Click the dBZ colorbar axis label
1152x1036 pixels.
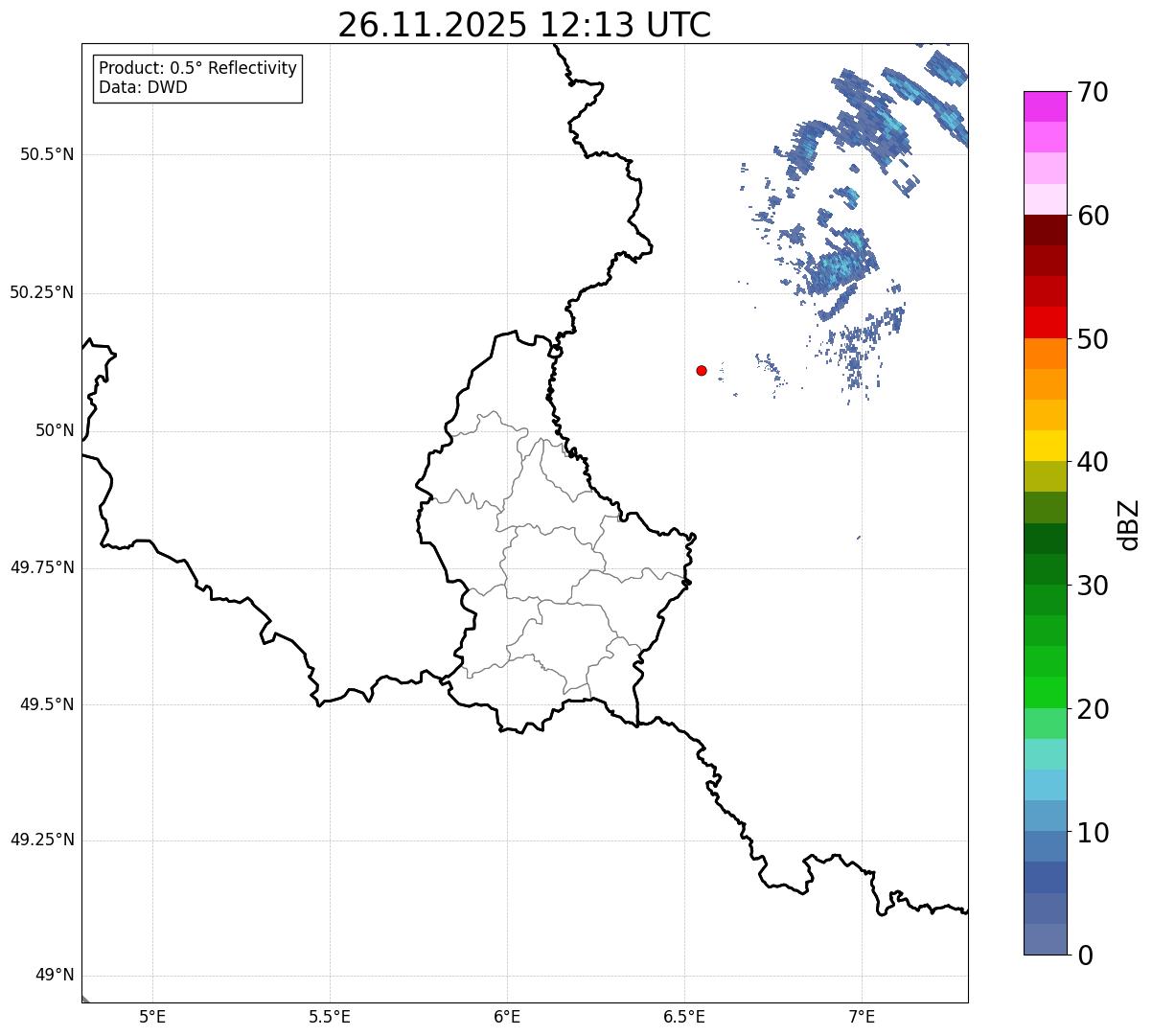[x=1129, y=524]
